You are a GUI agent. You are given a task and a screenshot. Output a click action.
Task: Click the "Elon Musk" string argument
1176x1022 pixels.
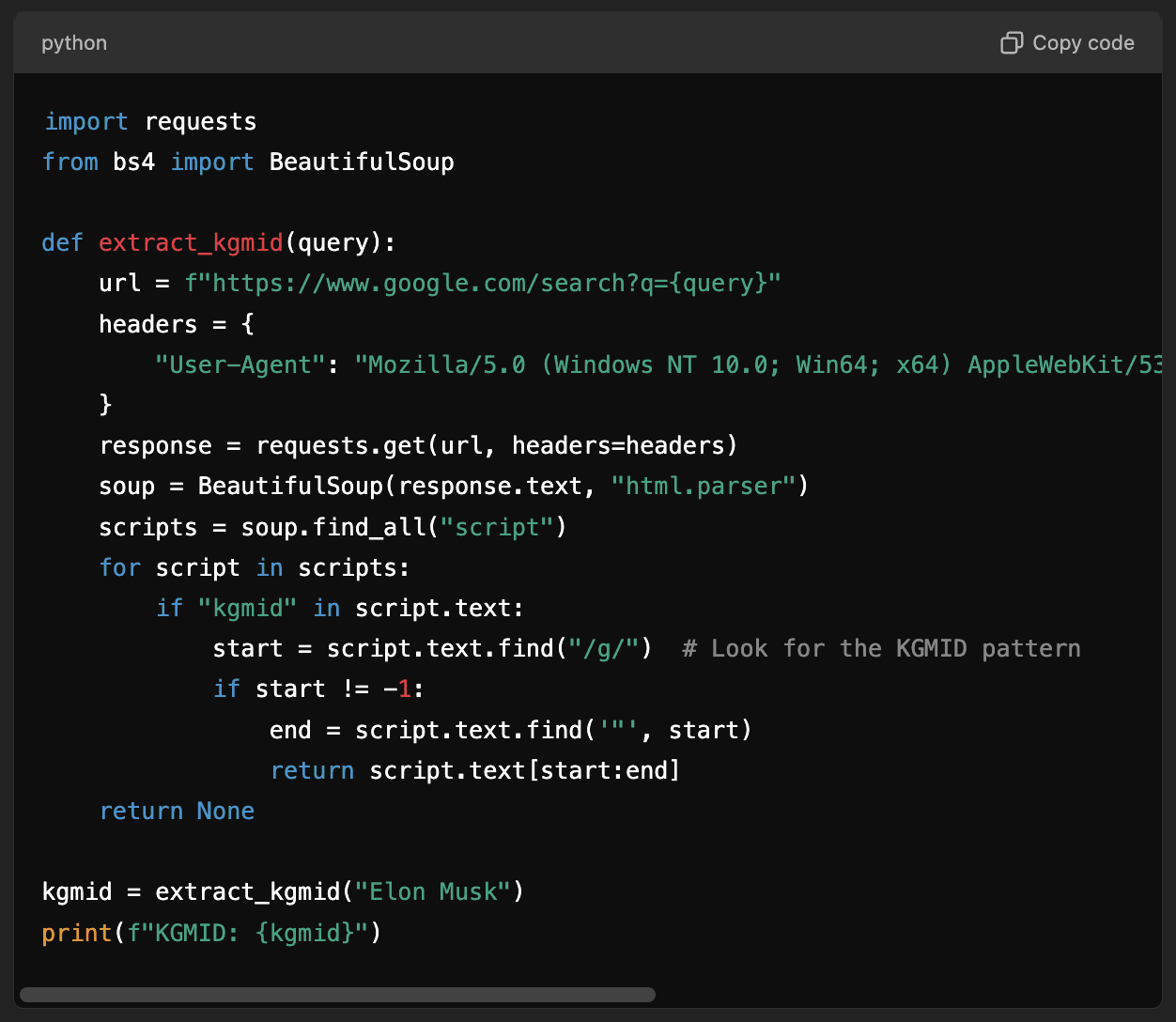[432, 891]
